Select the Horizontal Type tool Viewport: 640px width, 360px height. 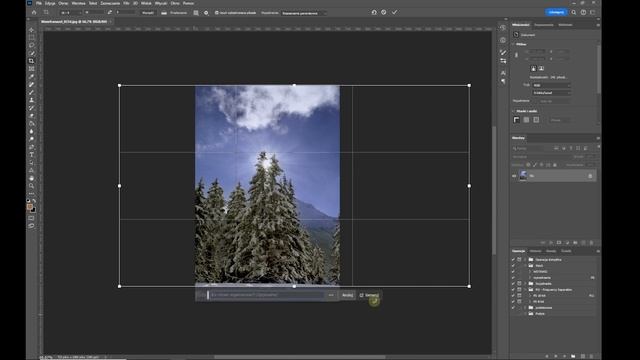point(31,155)
